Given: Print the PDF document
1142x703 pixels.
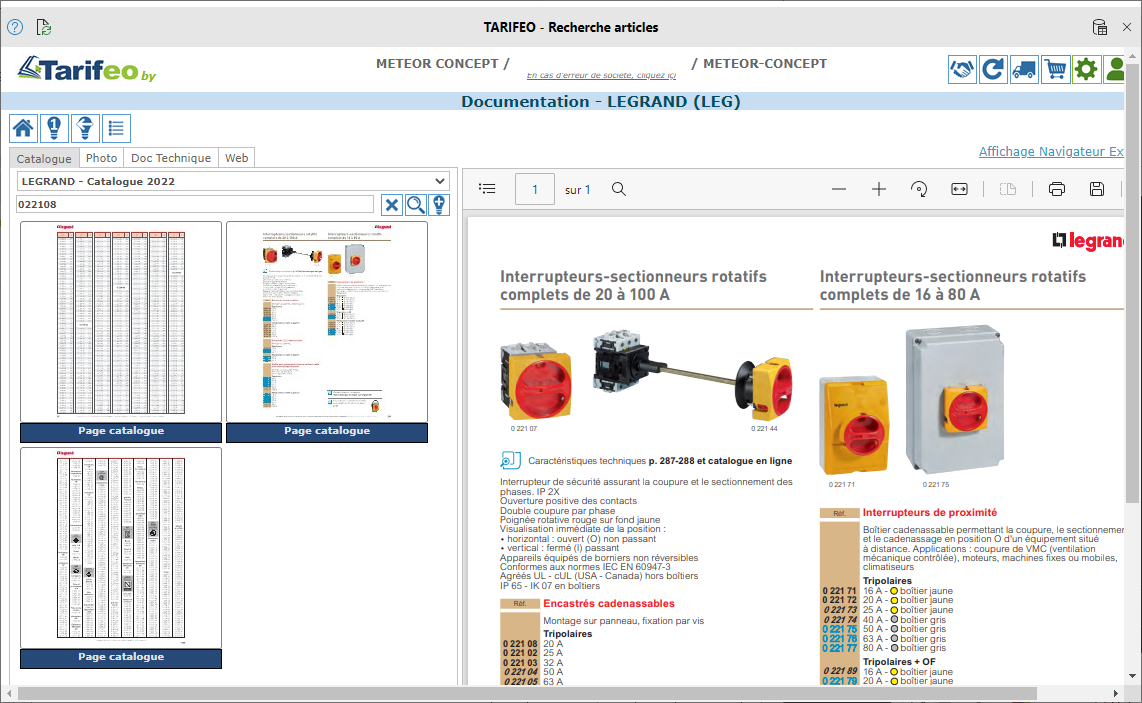Looking at the screenshot, I should coord(1057,189).
